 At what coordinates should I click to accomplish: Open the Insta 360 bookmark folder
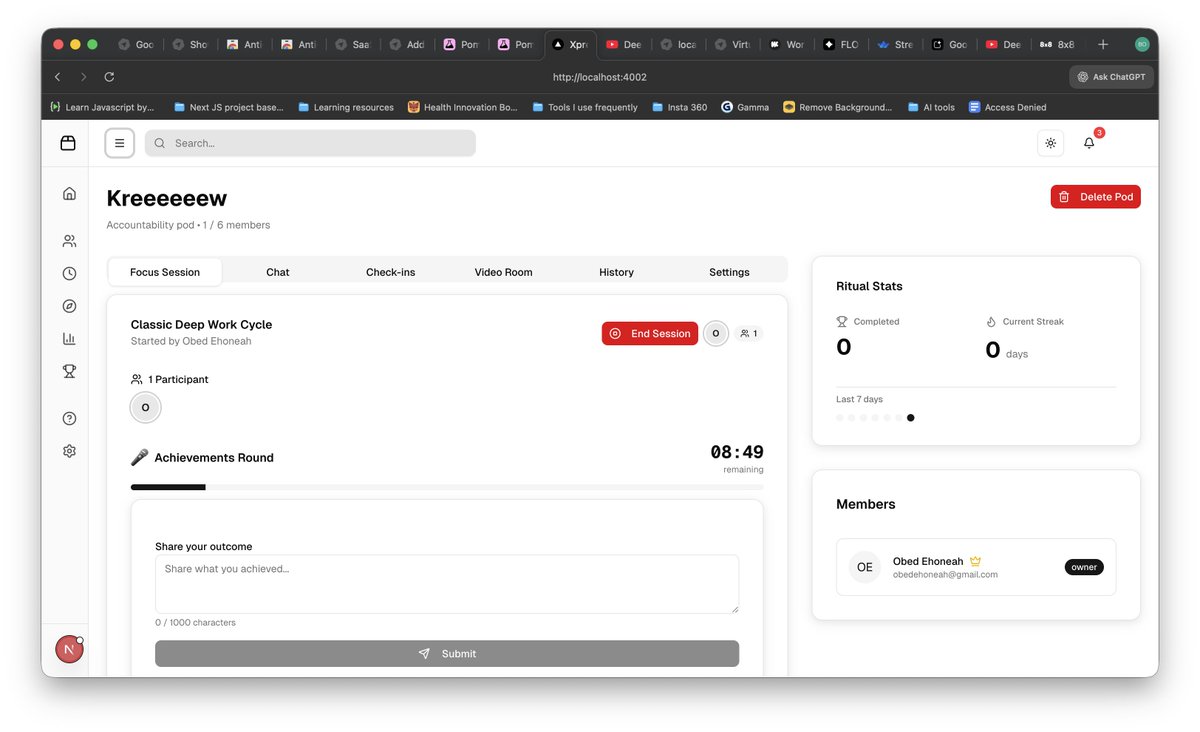tap(679, 107)
